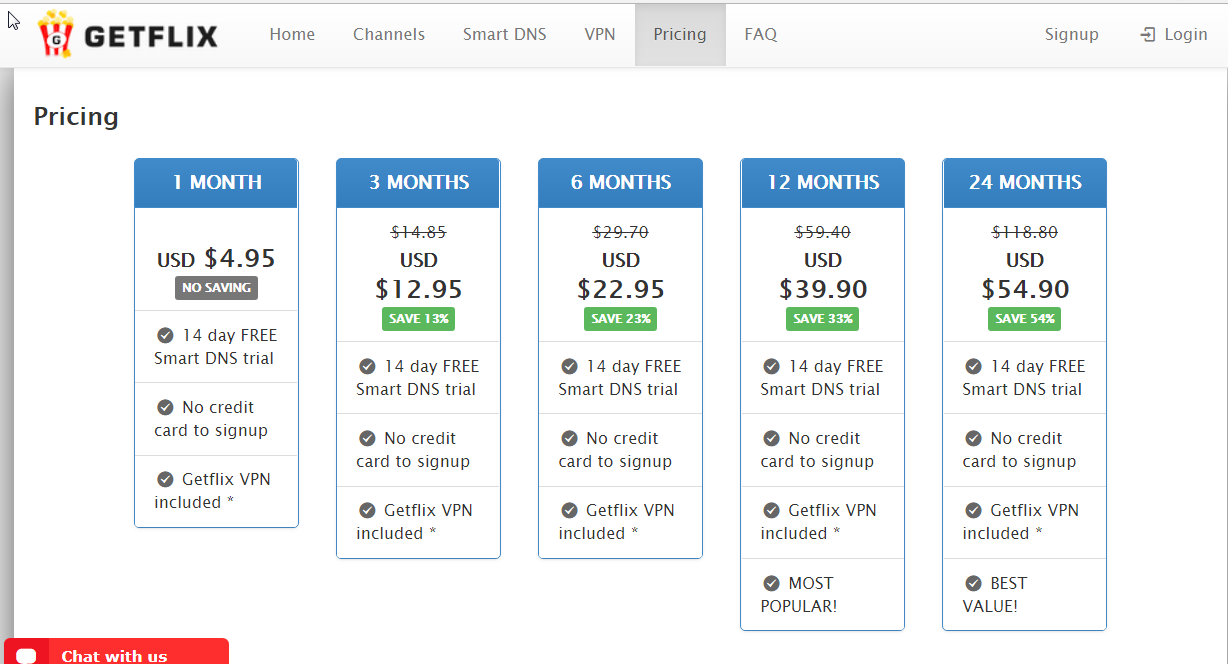Click the Login link text
The image size is (1228, 664).
tap(1186, 34)
